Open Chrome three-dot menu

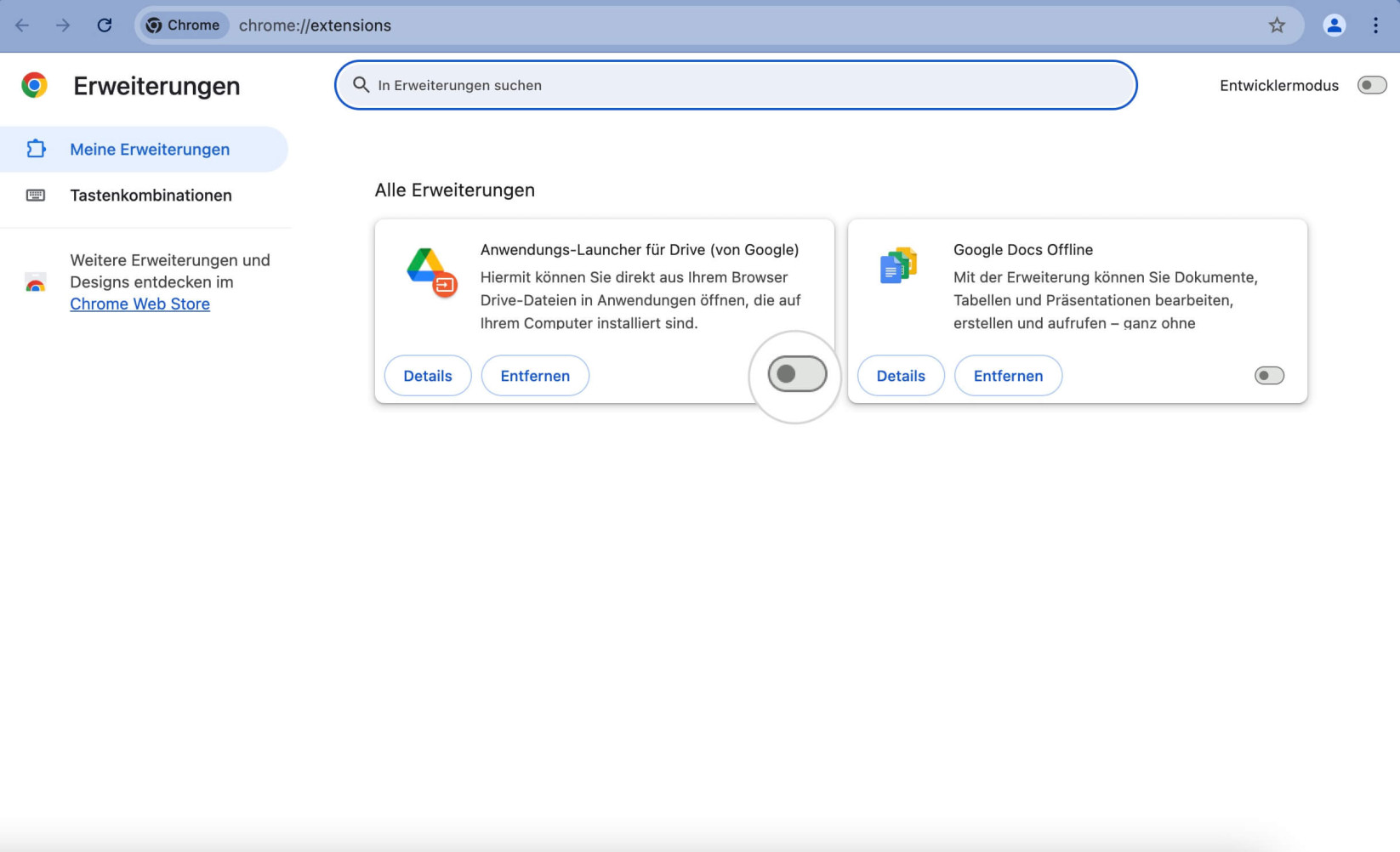[1375, 26]
